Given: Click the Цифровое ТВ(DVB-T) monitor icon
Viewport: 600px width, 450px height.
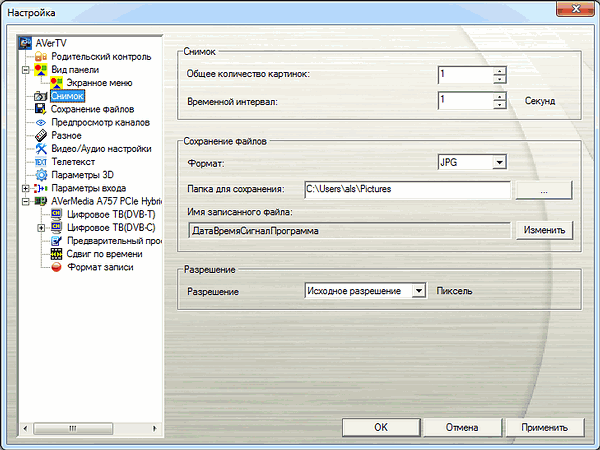Looking at the screenshot, I should (56, 214).
